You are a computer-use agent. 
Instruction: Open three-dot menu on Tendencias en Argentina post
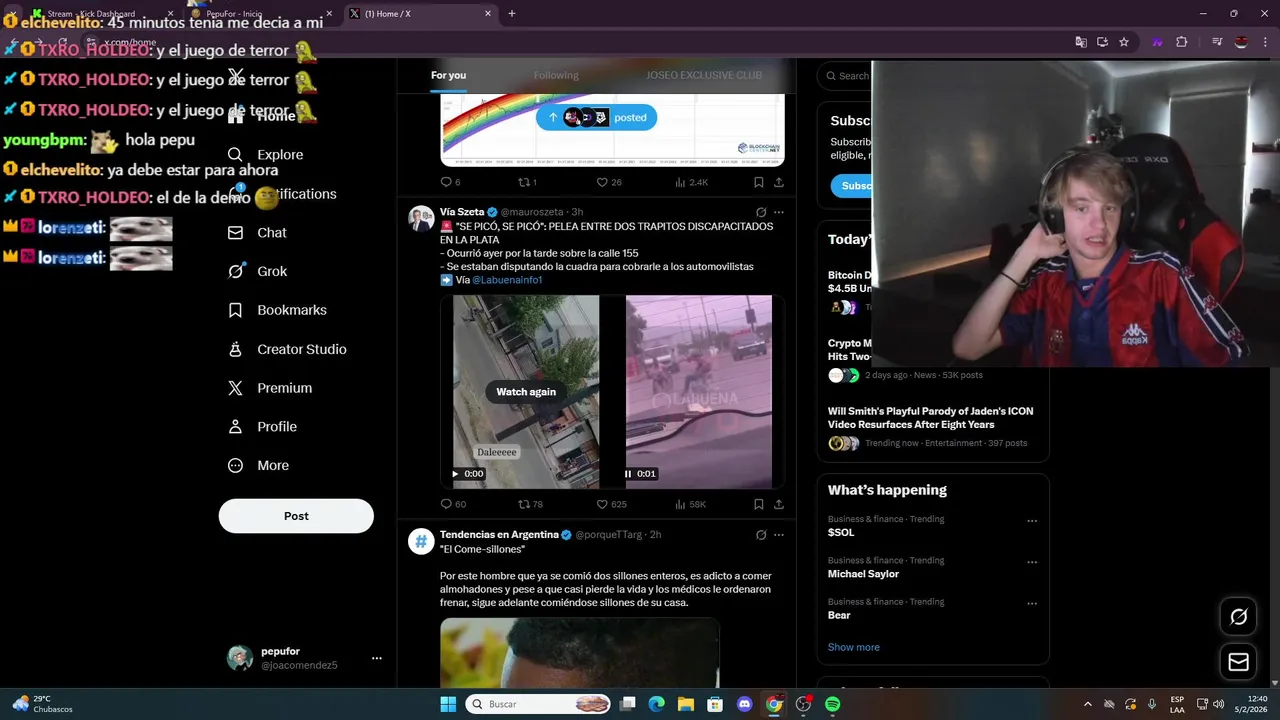click(779, 535)
